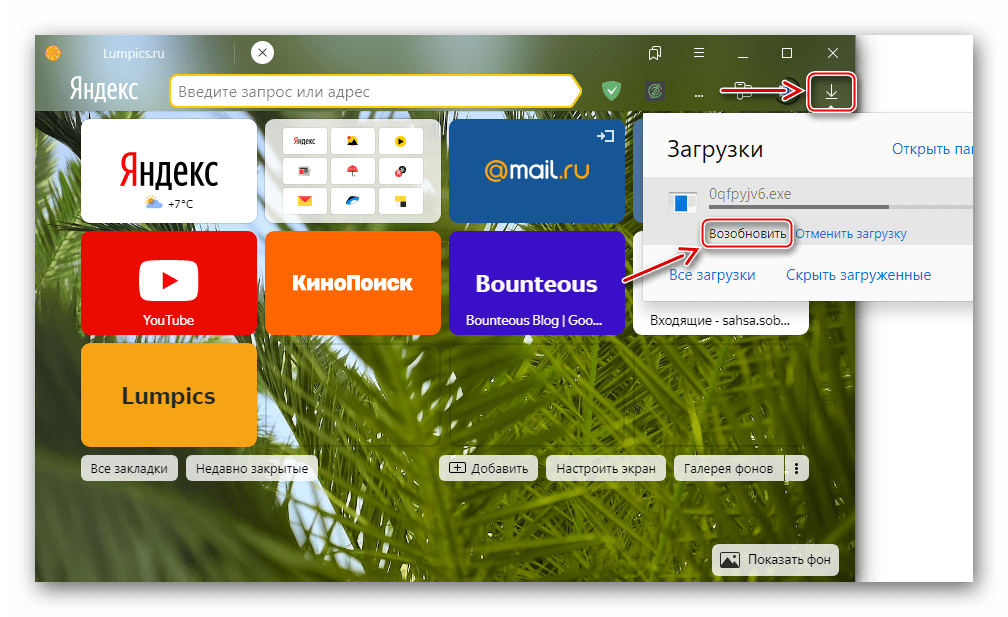1008x617 pixels.
Task: Open the yellow play-button video mini tile
Action: coord(400,141)
